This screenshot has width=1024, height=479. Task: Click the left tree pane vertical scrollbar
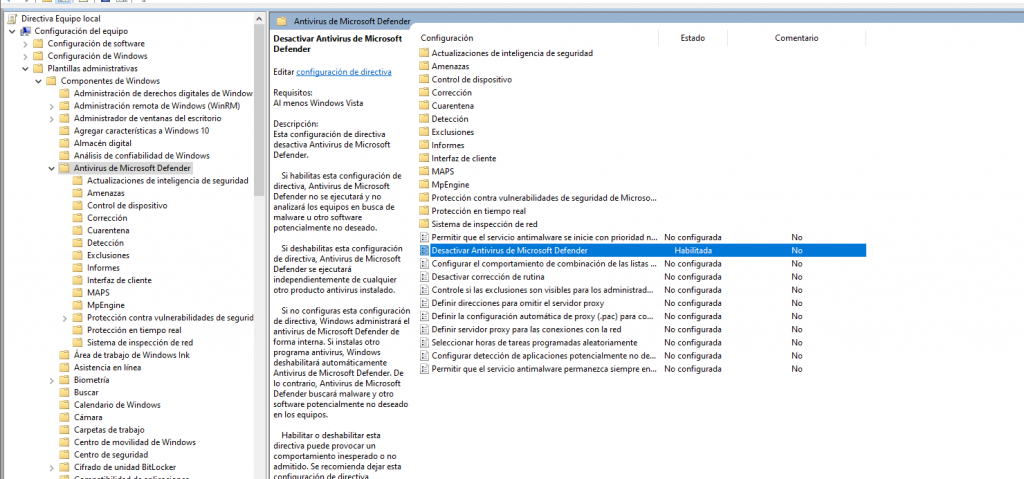261,250
